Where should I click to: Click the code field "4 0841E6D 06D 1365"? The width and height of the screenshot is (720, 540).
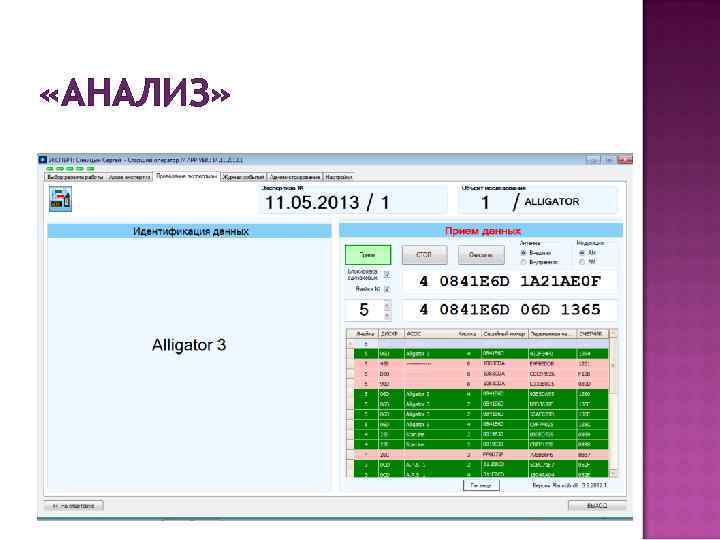pos(510,309)
